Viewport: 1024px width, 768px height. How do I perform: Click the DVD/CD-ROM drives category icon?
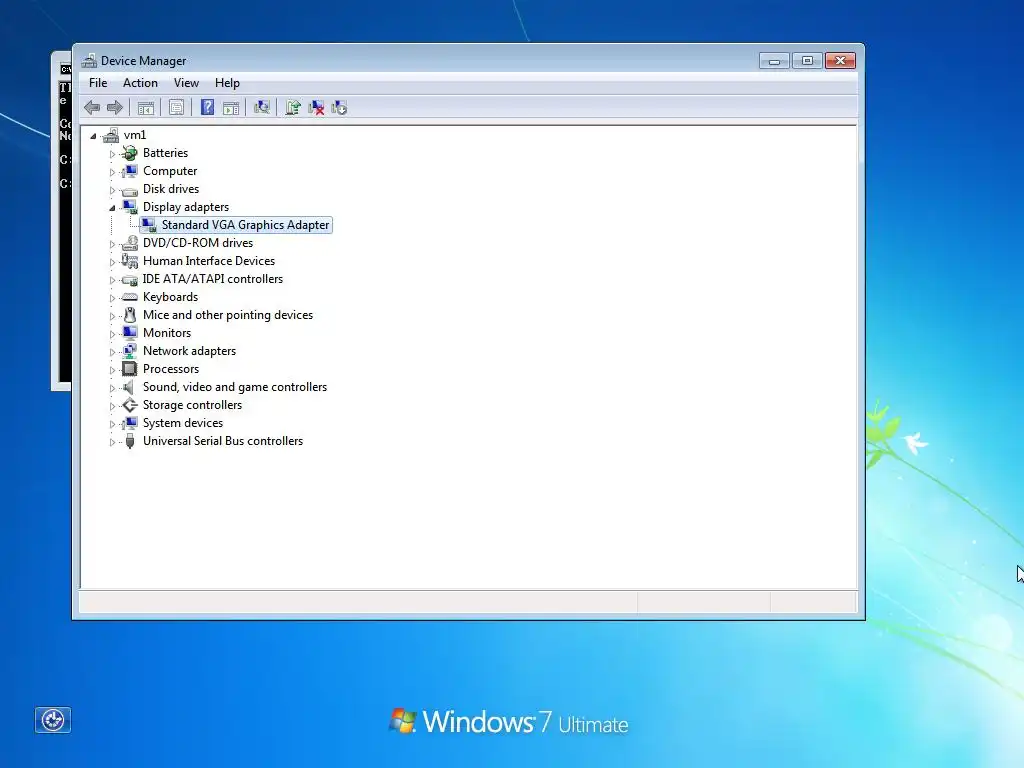(130, 243)
